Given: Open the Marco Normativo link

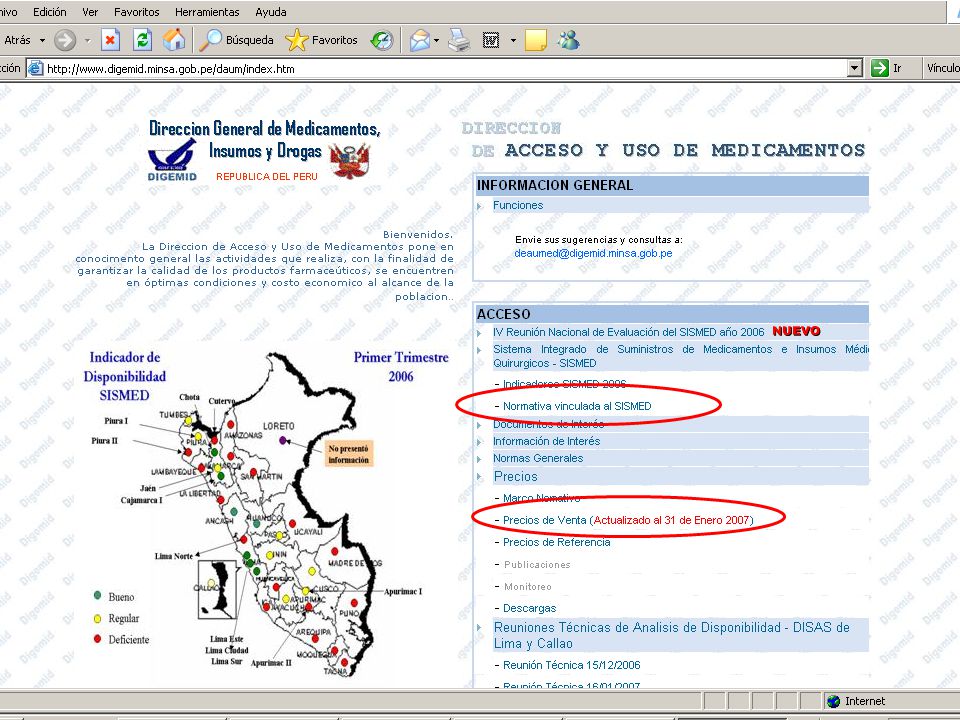Looking at the screenshot, I should (541, 498).
